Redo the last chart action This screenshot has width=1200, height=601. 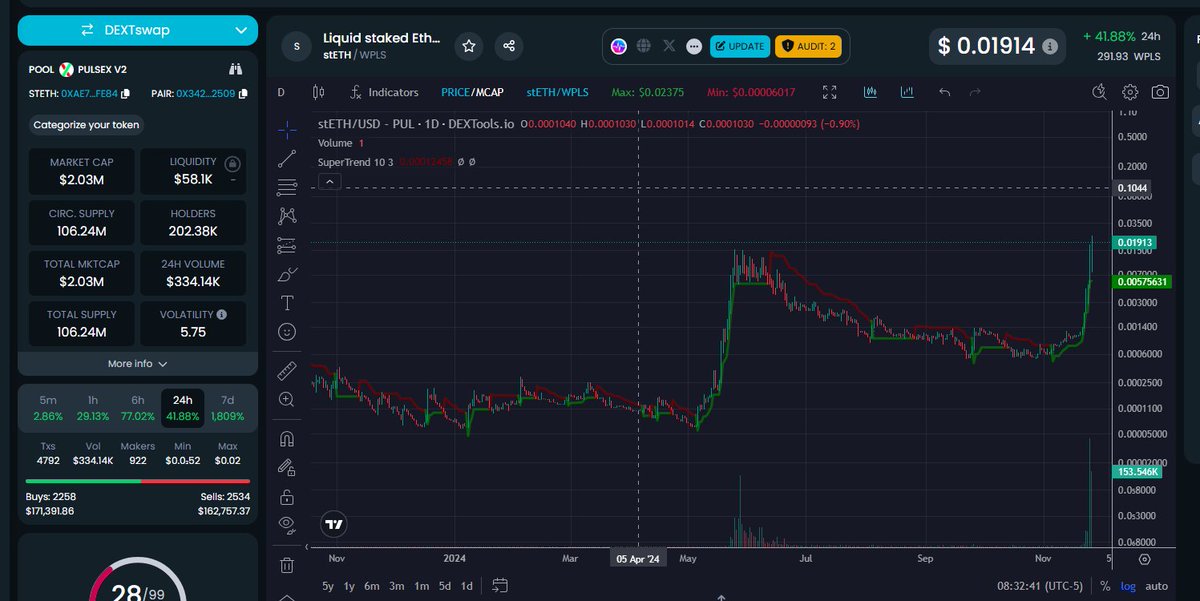pyautogui.click(x=975, y=92)
